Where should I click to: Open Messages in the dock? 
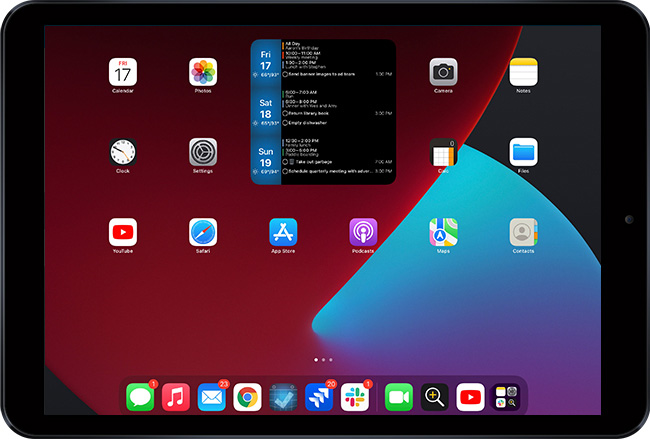[140, 397]
